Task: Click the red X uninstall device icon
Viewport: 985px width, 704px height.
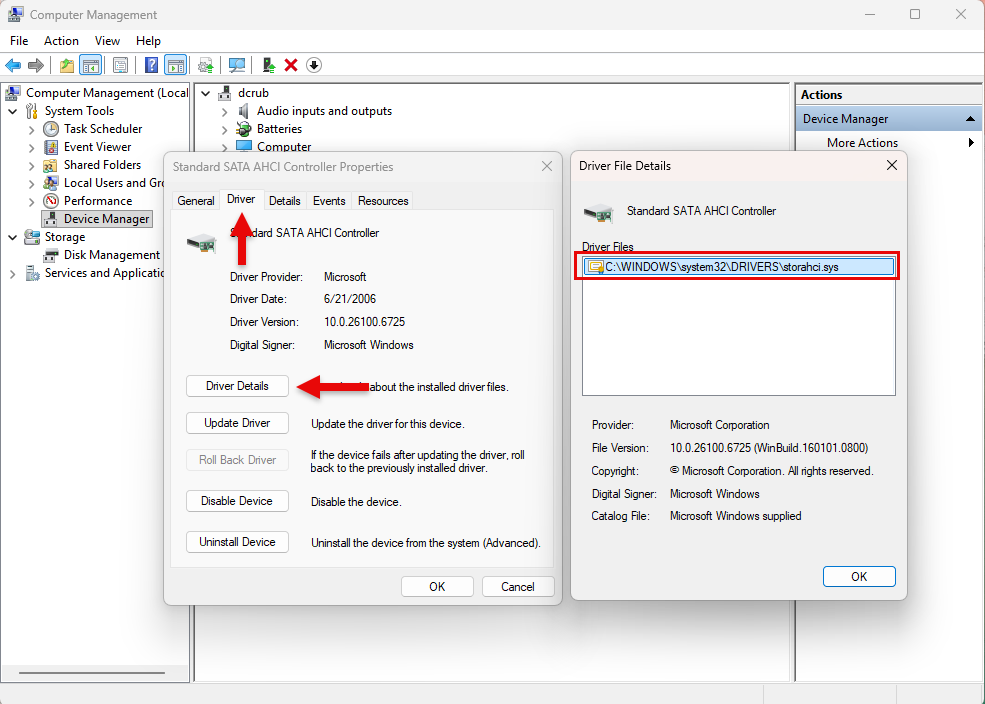Action: pyautogui.click(x=291, y=65)
